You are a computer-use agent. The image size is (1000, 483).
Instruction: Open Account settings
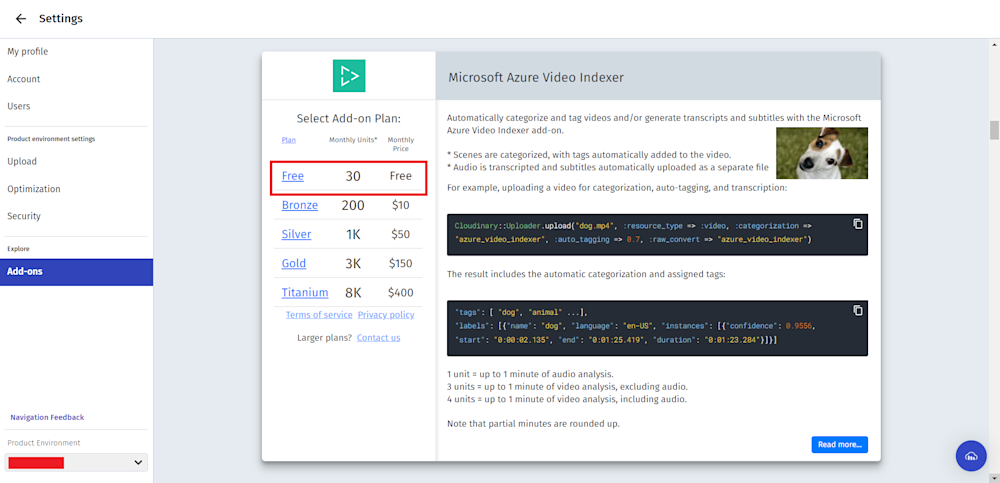coord(24,79)
